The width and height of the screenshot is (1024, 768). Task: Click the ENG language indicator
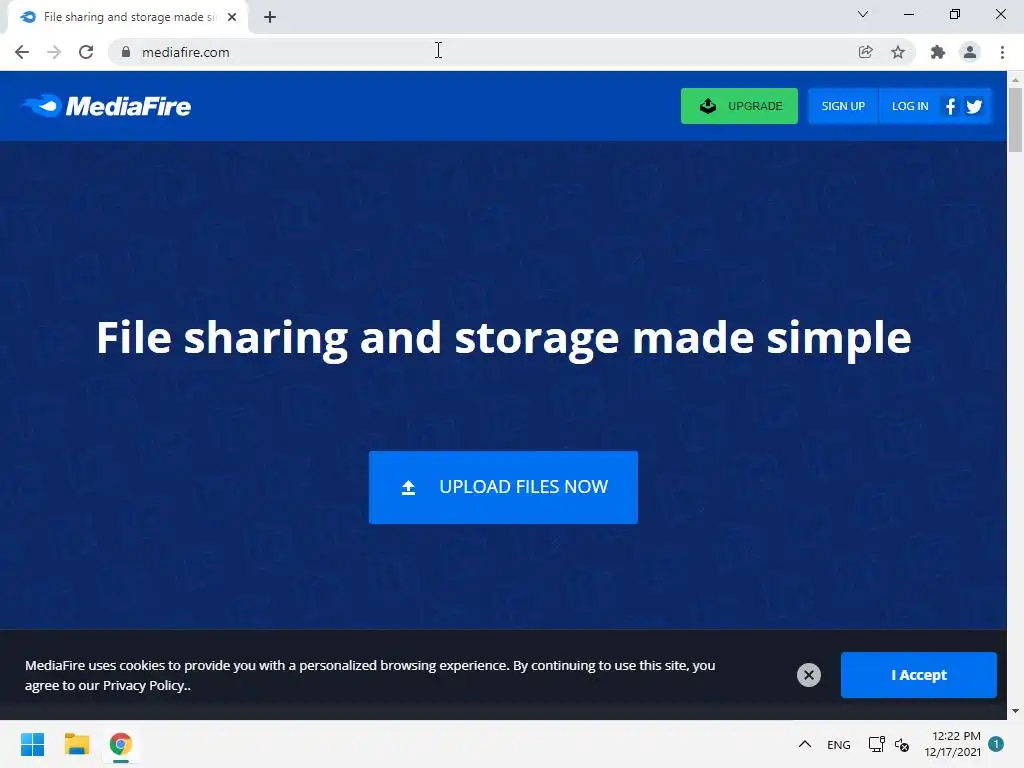(x=839, y=744)
